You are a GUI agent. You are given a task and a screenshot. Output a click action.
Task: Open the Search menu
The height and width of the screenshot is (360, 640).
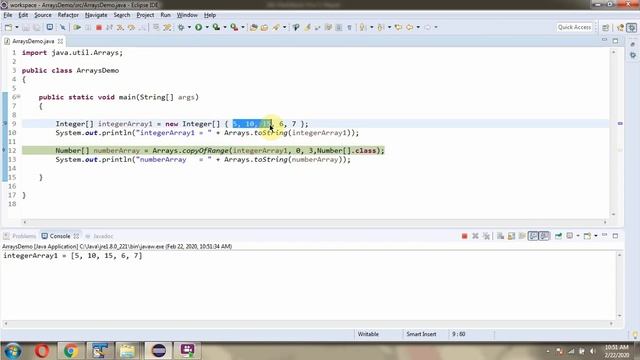click(122, 15)
